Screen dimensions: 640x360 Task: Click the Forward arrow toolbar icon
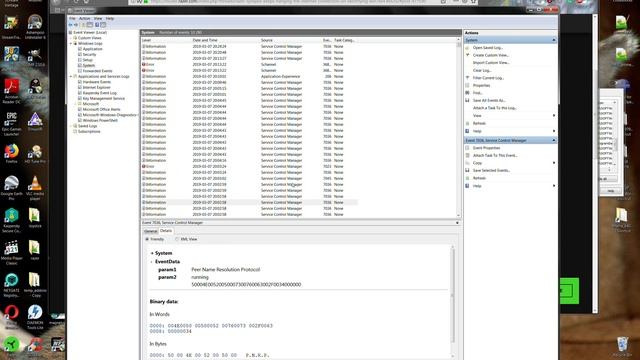(76, 25)
